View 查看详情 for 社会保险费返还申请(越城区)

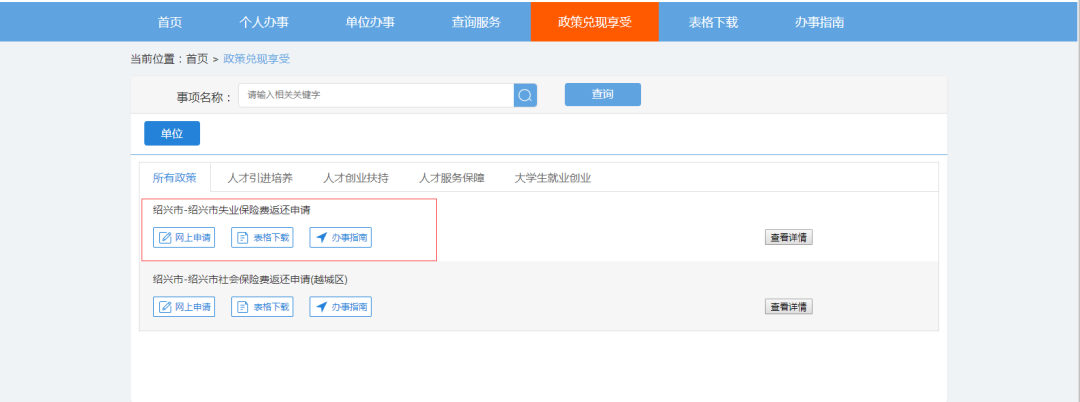point(789,306)
